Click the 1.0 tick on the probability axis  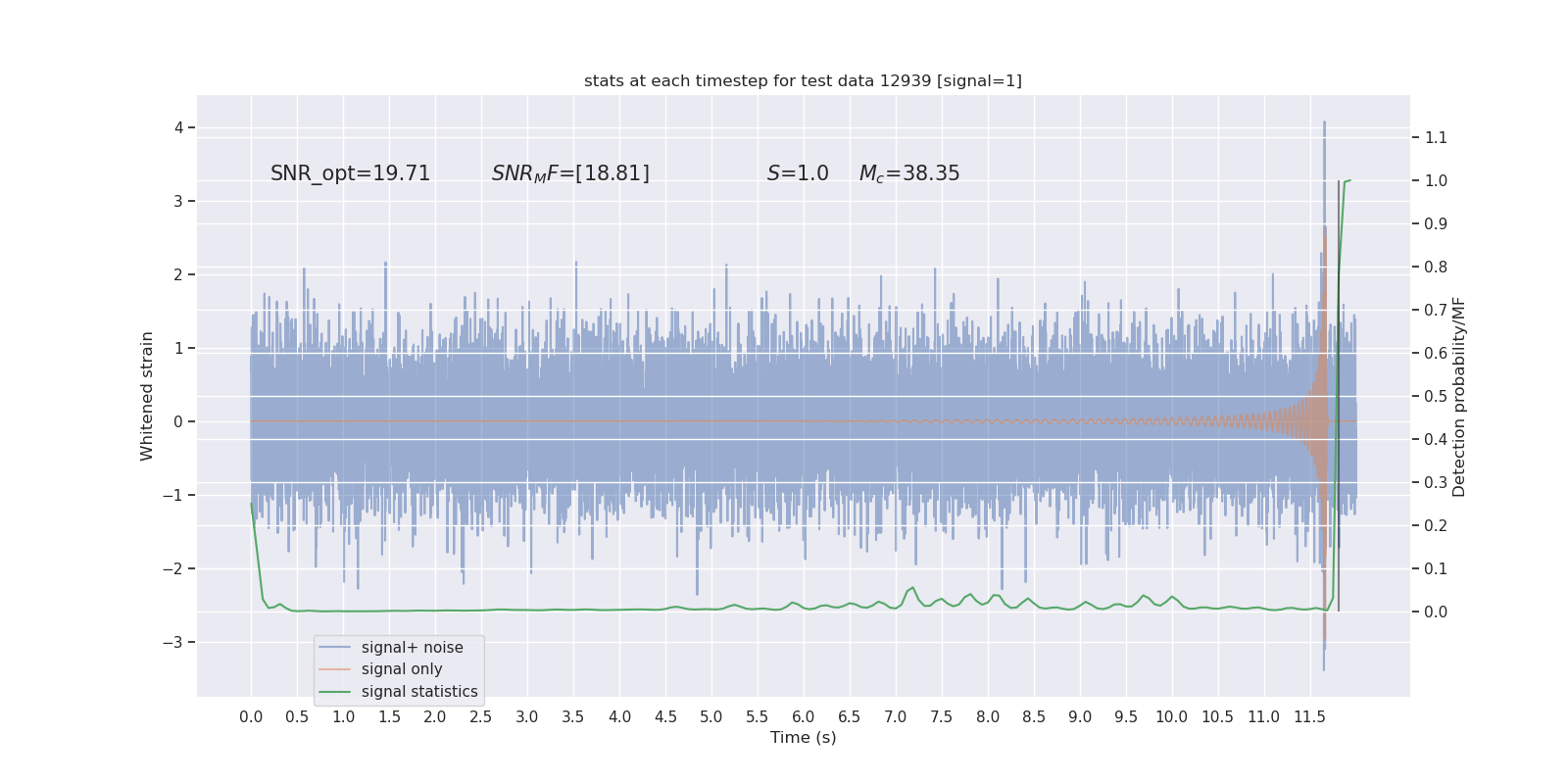click(1436, 180)
